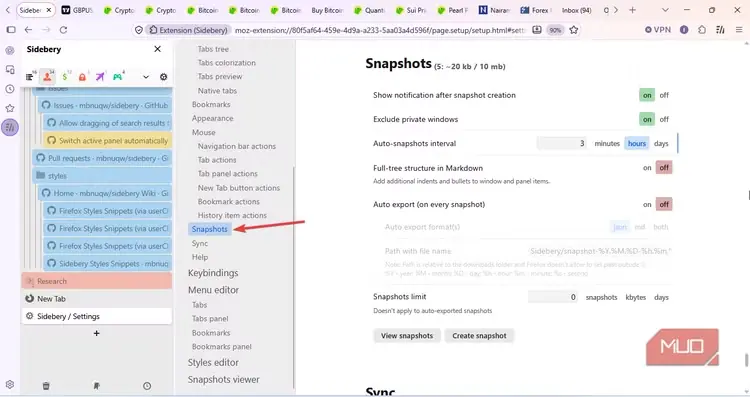Viewport: 750px width, 397px height.
Task: Reload the page with the refresh icon
Action: coord(63,30)
